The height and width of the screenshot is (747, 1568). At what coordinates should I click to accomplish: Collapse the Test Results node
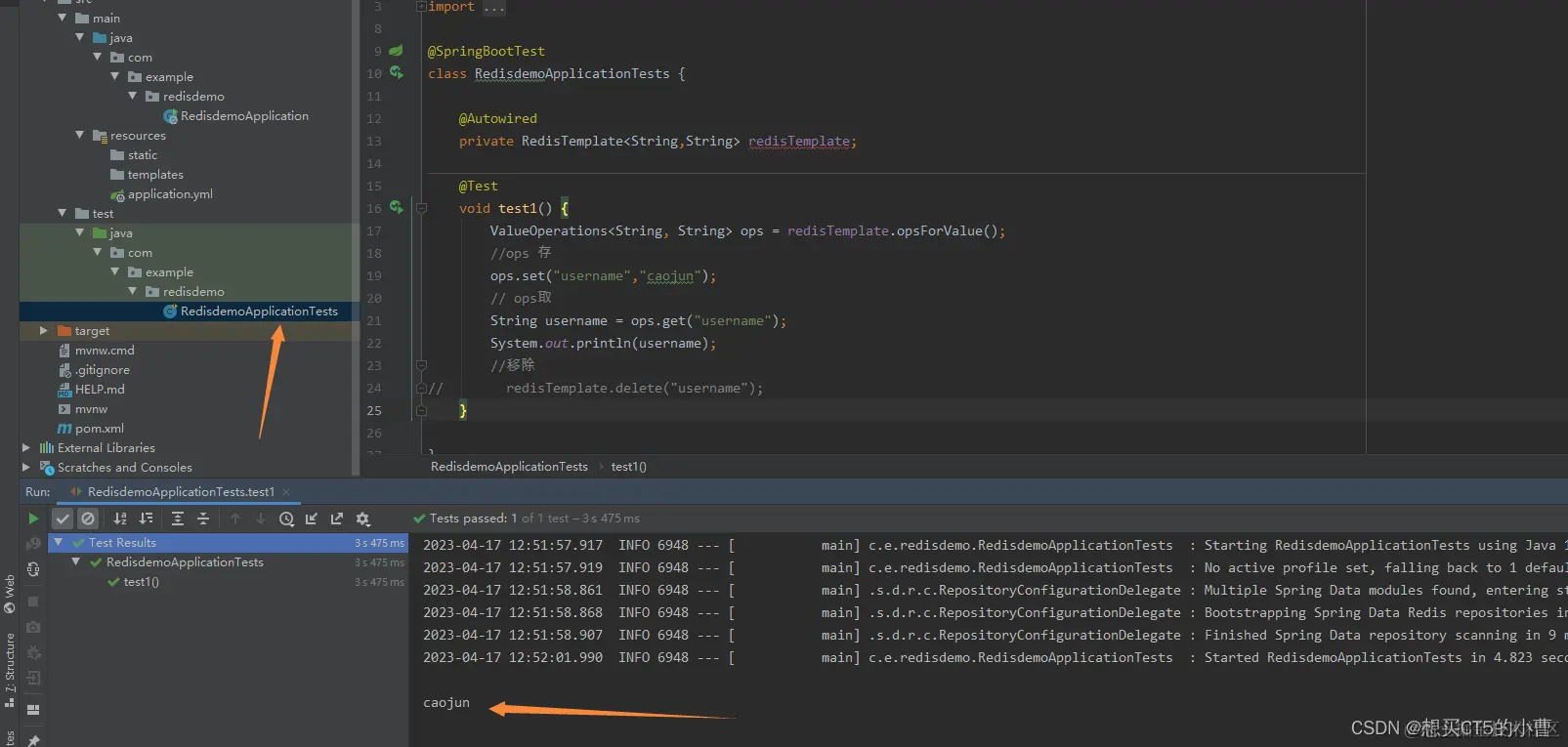59,543
